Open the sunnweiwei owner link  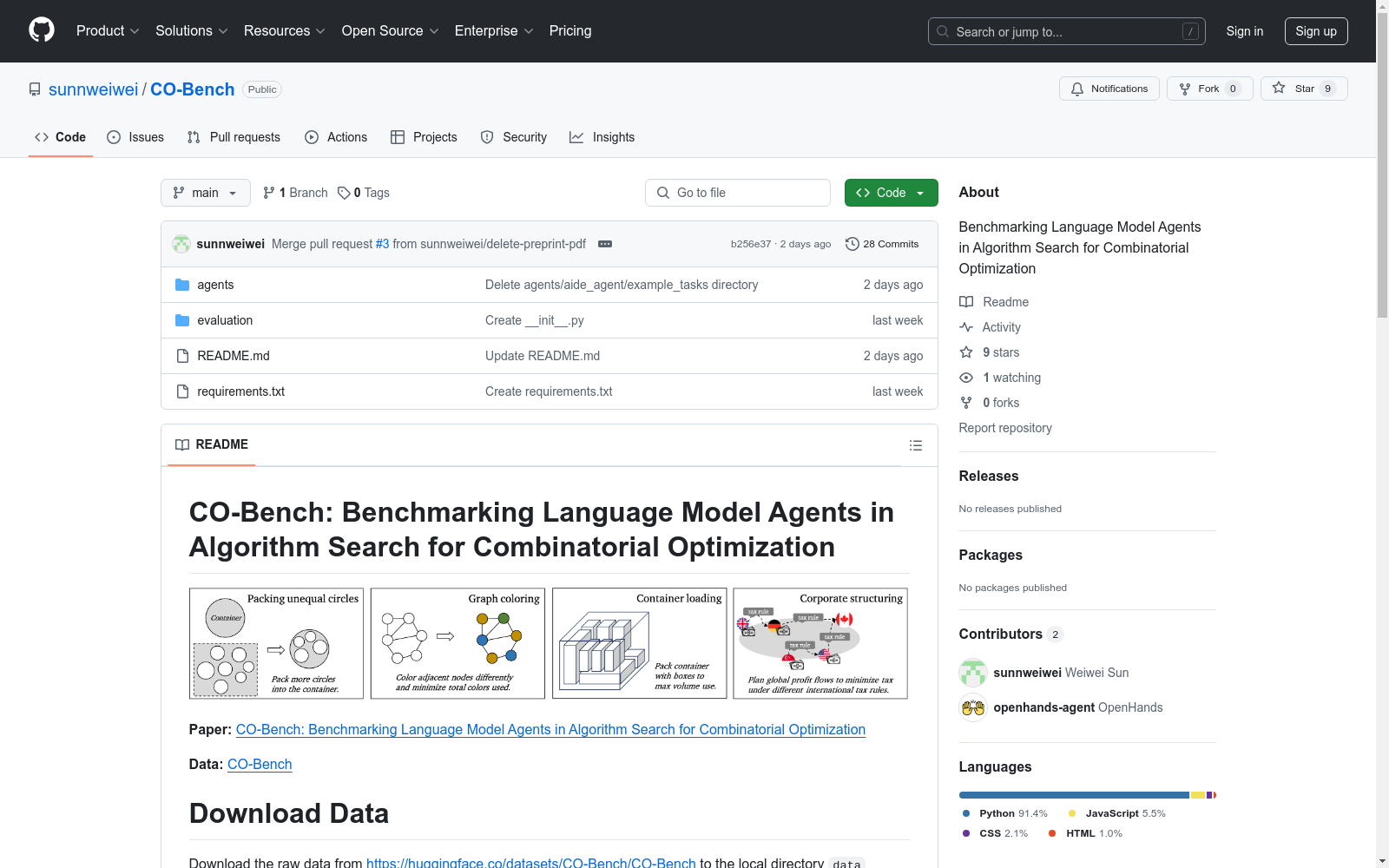click(x=93, y=89)
